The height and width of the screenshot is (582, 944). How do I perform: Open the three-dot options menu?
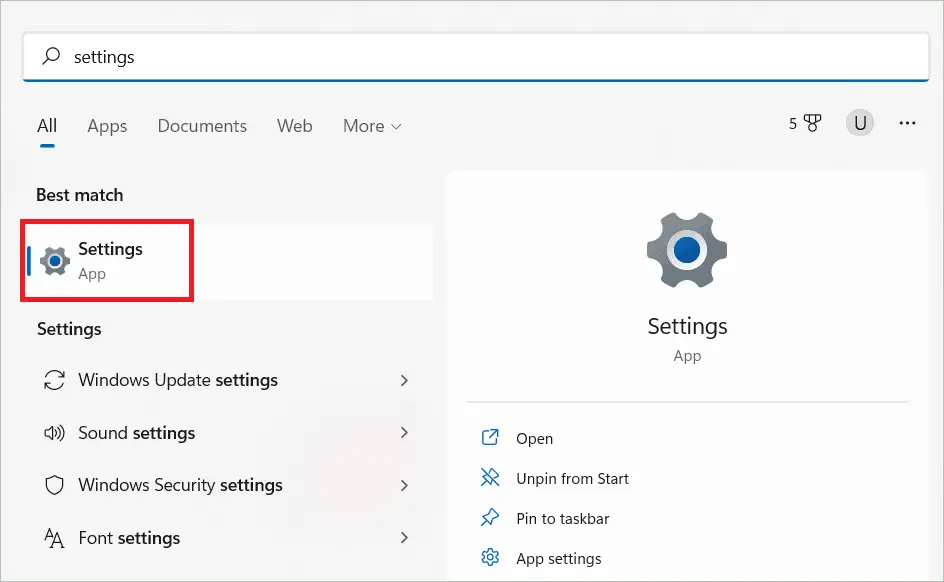(x=907, y=123)
